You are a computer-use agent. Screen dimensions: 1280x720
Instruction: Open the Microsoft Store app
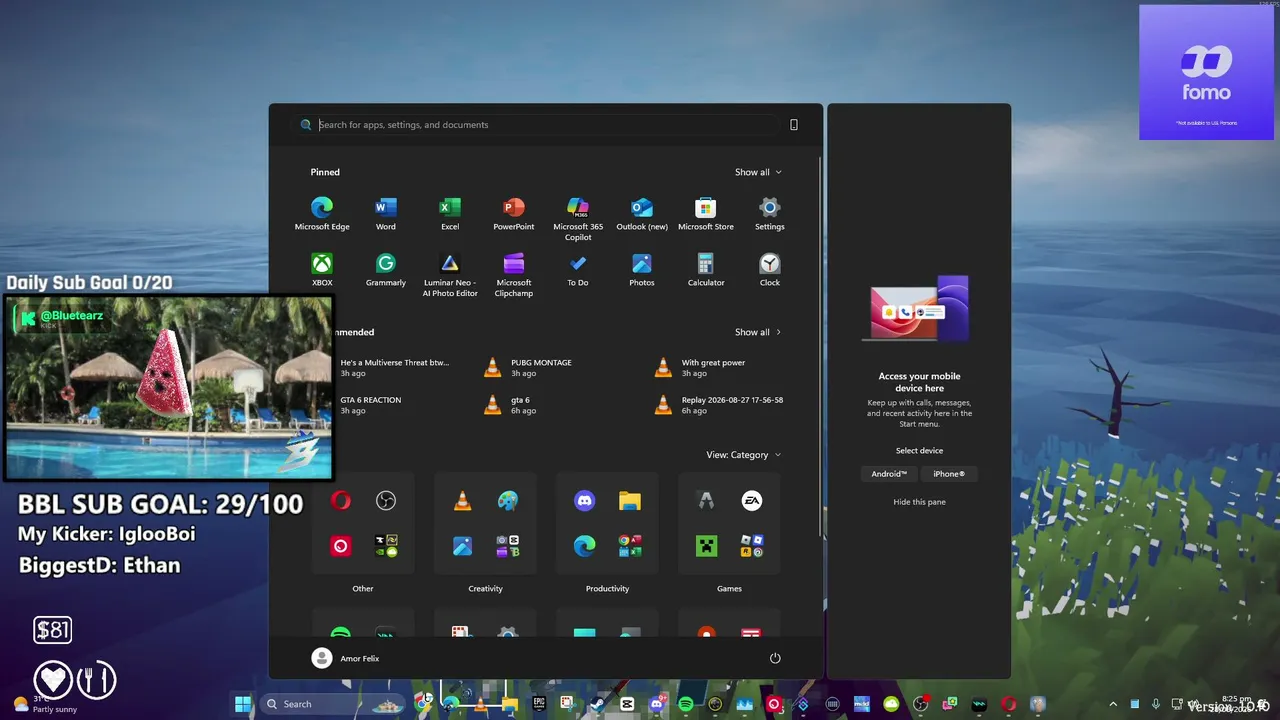coord(706,213)
